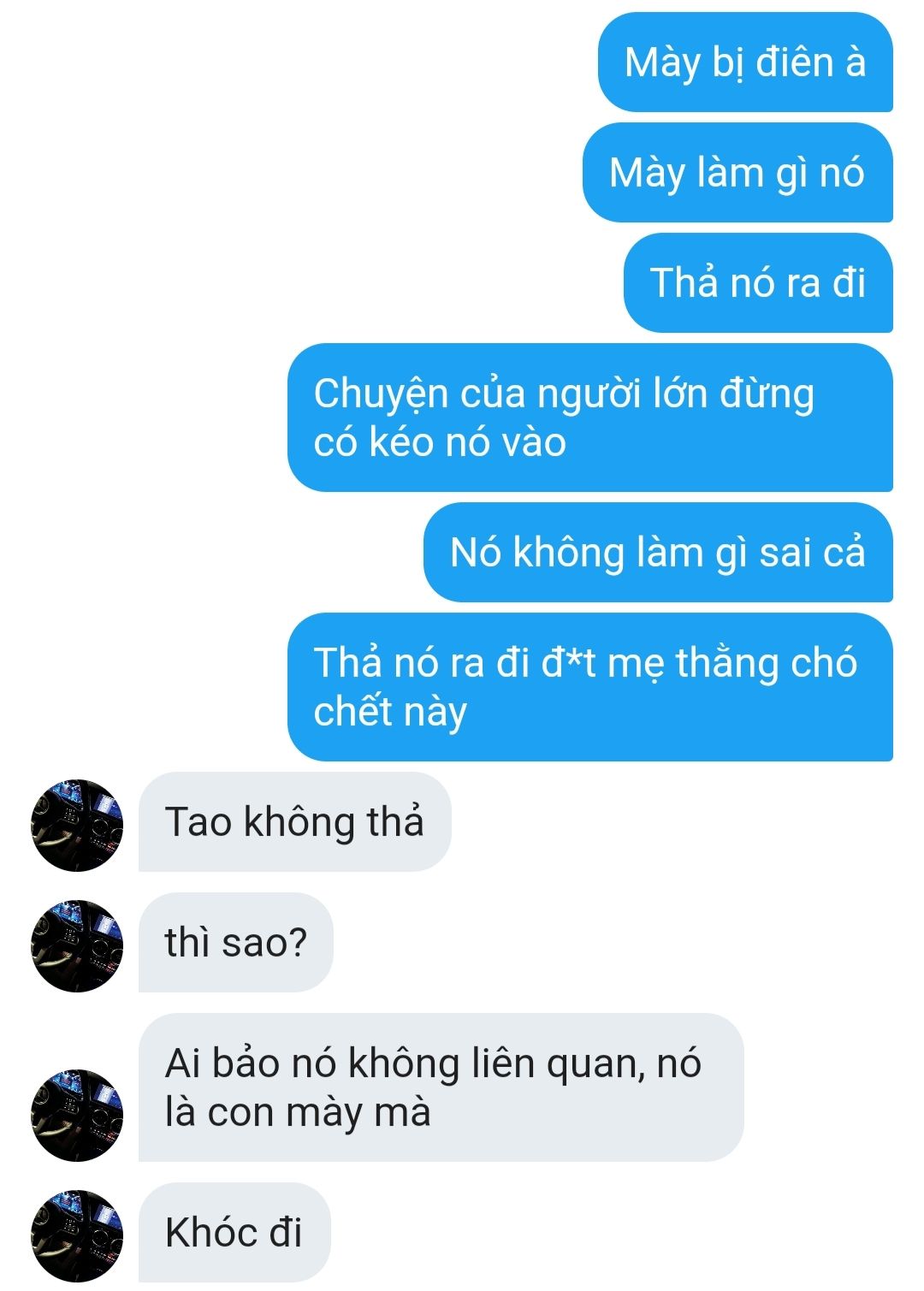Open sender avatar beside 'Tao không thả'

[77, 825]
